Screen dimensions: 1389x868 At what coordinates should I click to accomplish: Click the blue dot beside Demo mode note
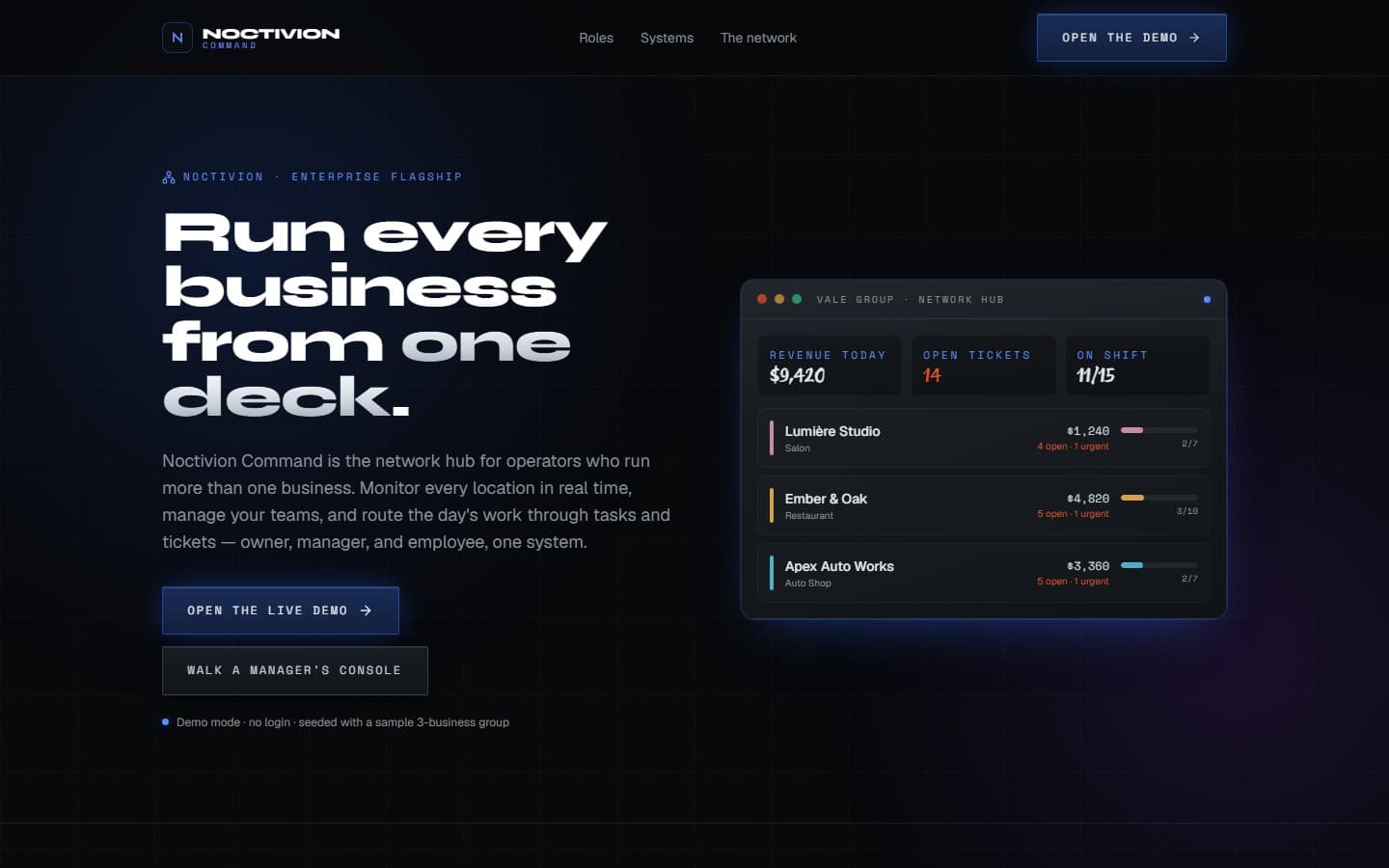(x=166, y=721)
